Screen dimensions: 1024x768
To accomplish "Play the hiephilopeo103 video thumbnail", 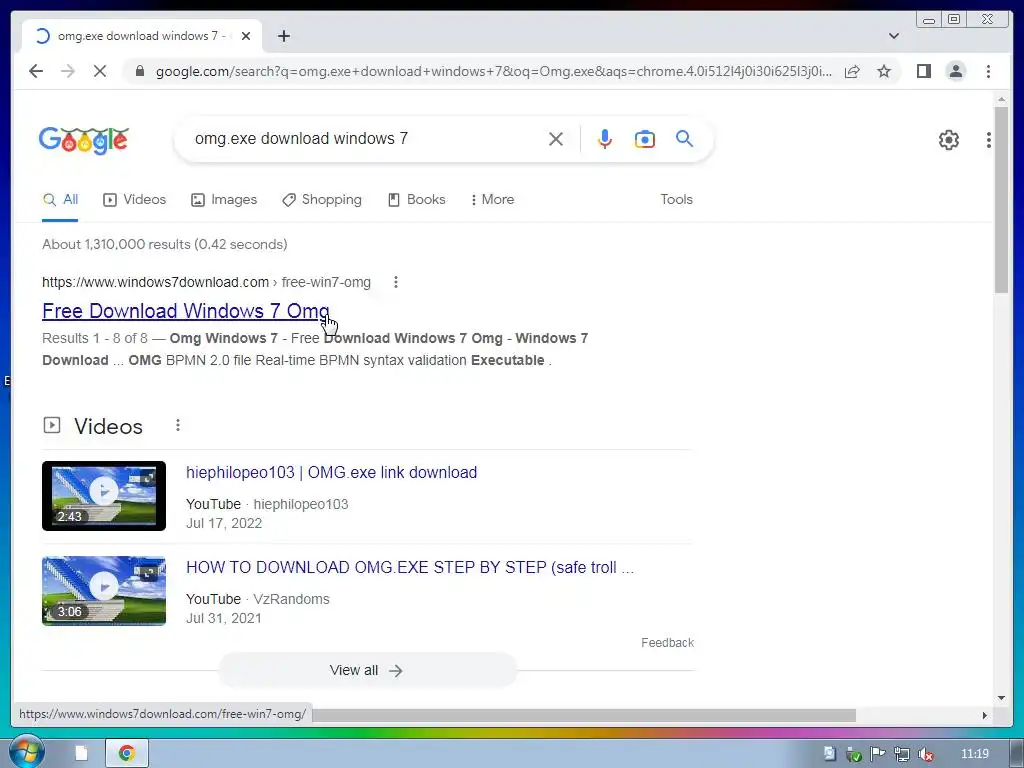I will click(x=104, y=496).
